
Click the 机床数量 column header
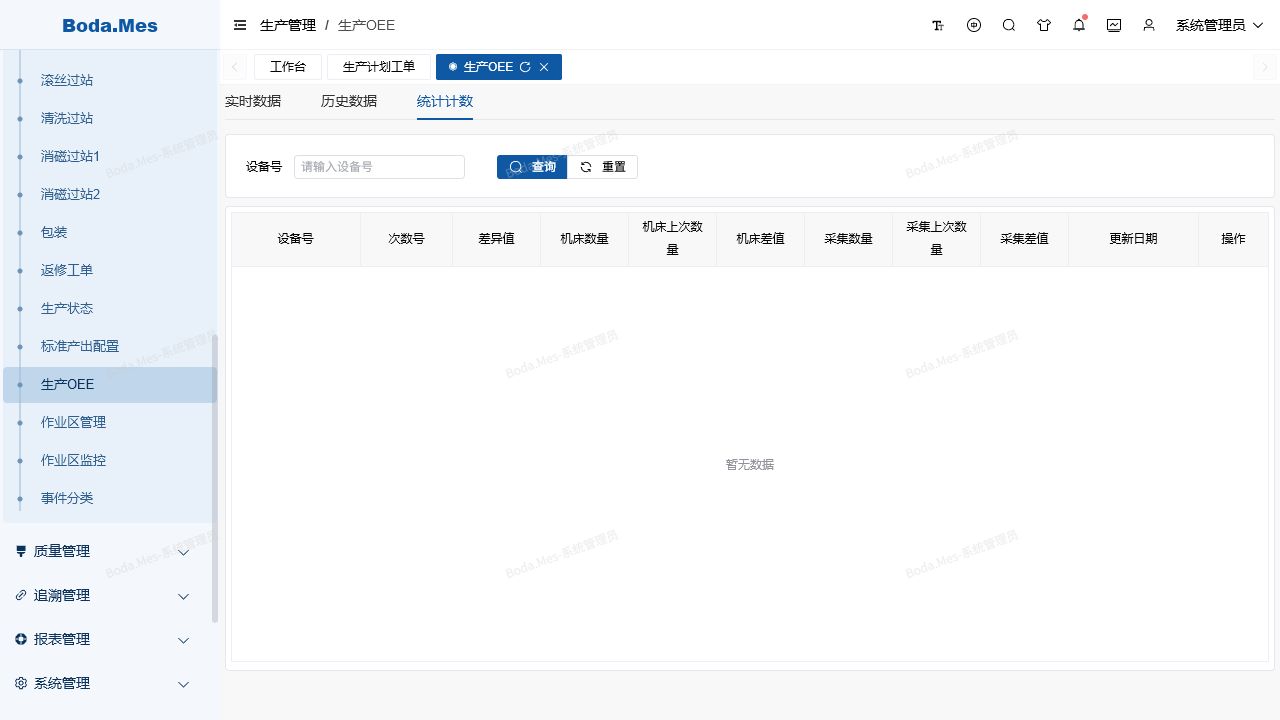[x=585, y=239]
